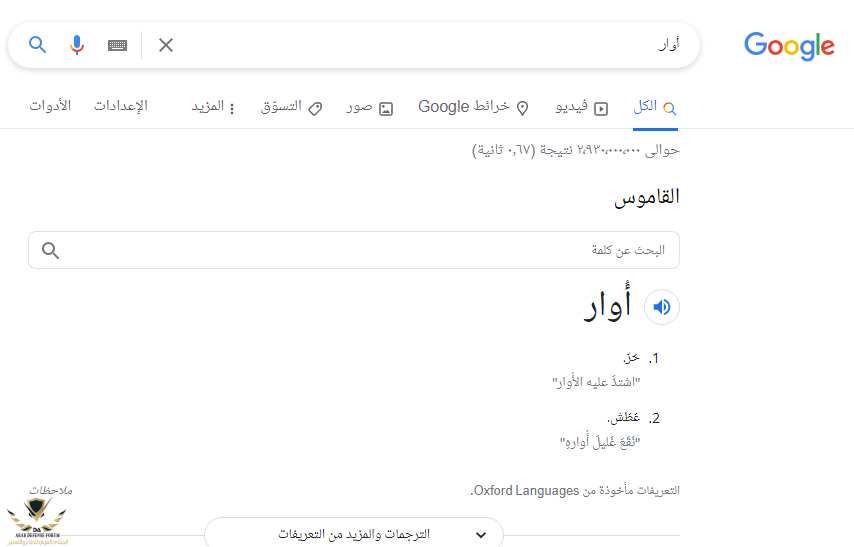The height and width of the screenshot is (547, 854).
Task: Switch to the خرائط Google tab
Action: coord(473,107)
